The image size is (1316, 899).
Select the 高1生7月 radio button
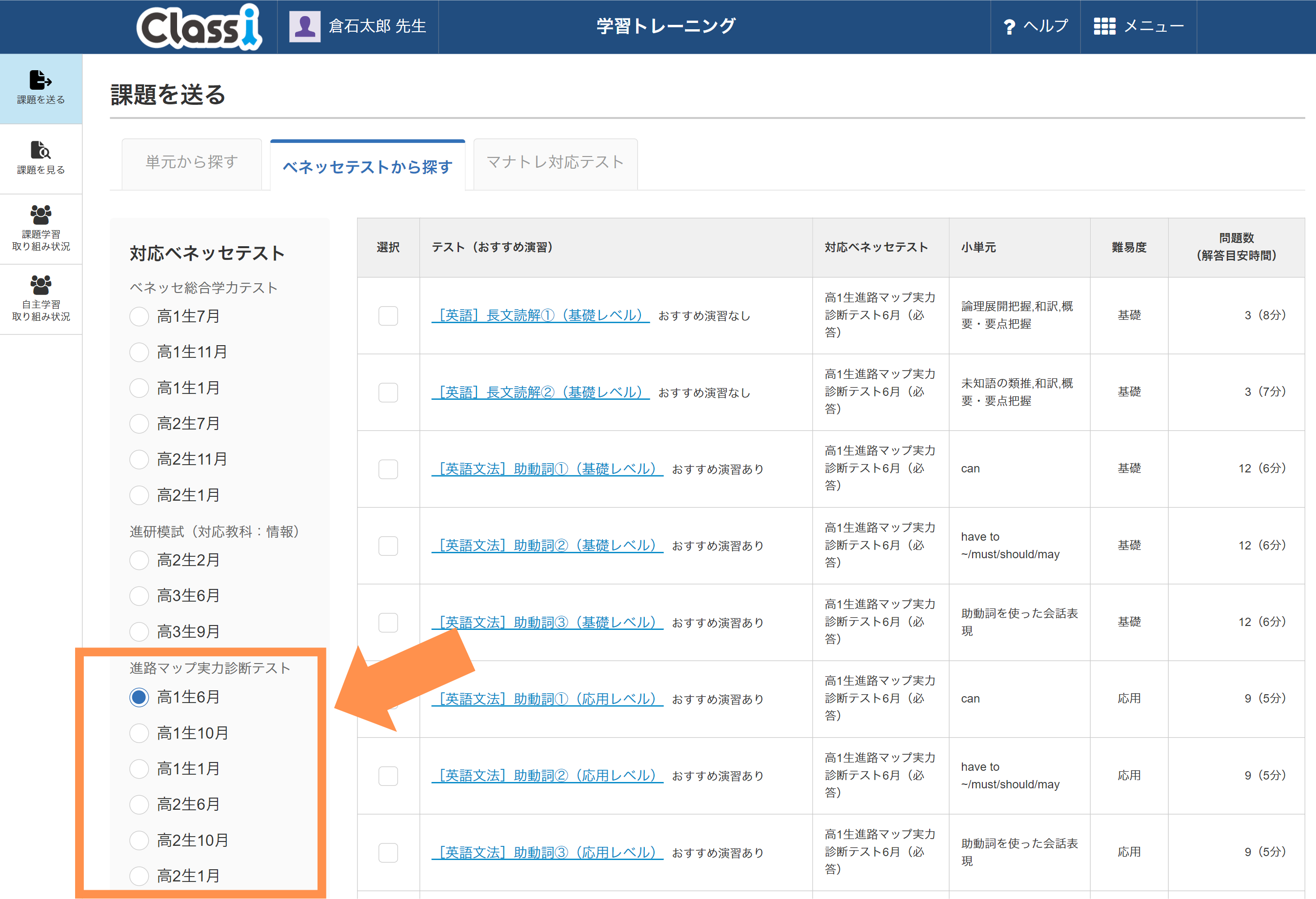(x=139, y=316)
